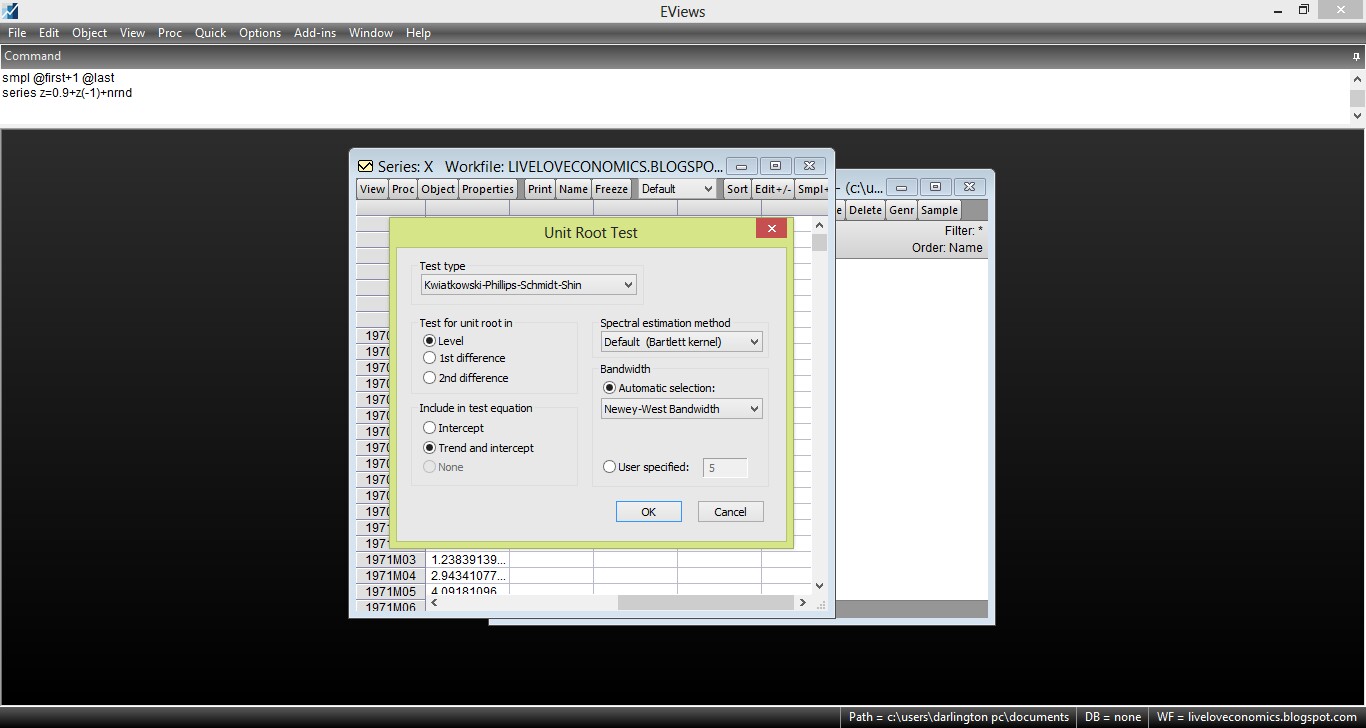The image size is (1366, 728).
Task: Select row 1971M04 in Series X
Action: click(x=391, y=576)
